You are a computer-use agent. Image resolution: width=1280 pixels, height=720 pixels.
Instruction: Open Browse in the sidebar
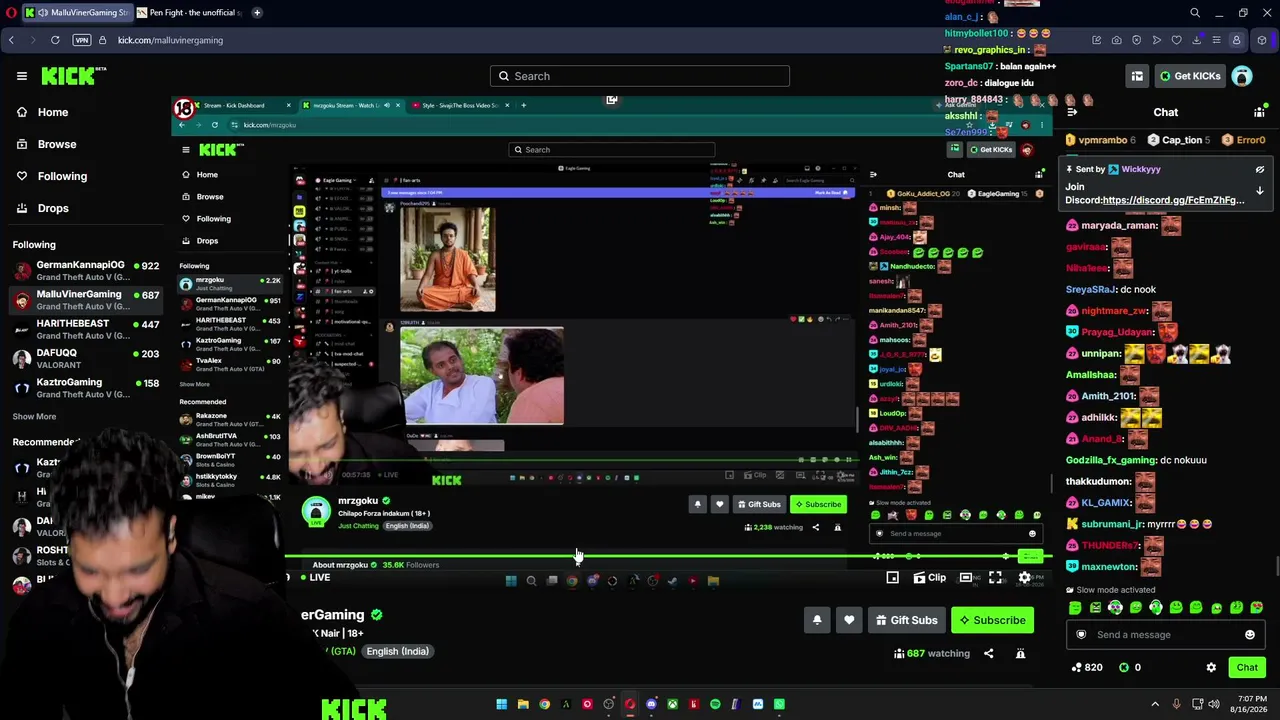point(57,144)
